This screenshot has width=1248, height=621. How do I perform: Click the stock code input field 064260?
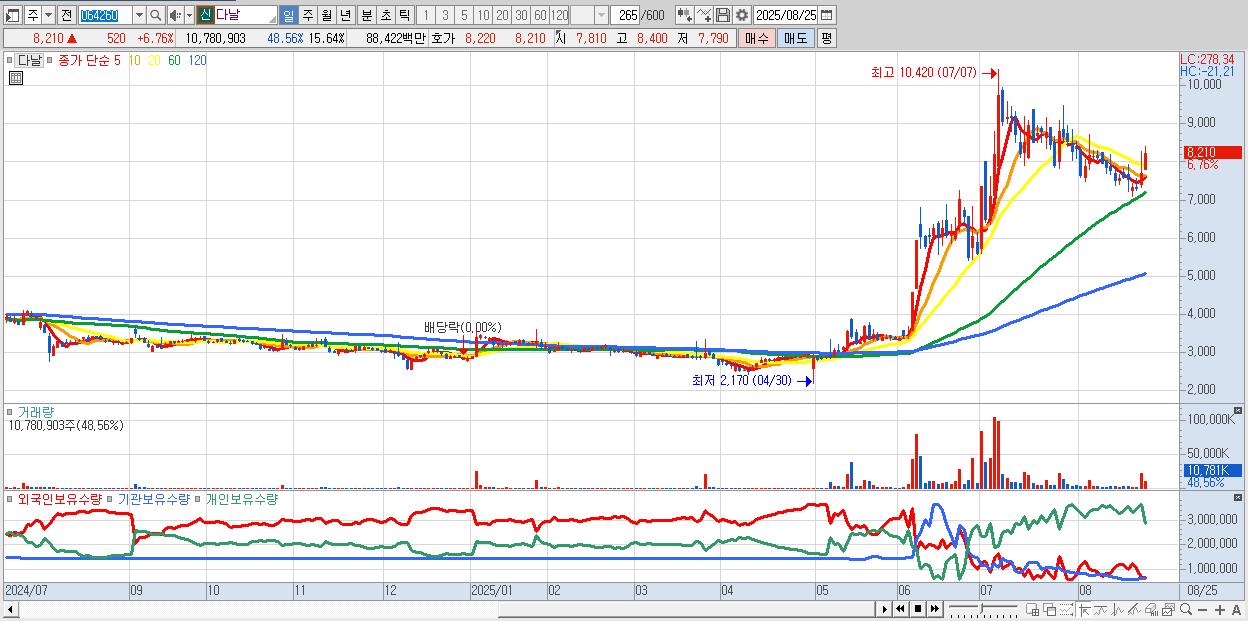[105, 15]
